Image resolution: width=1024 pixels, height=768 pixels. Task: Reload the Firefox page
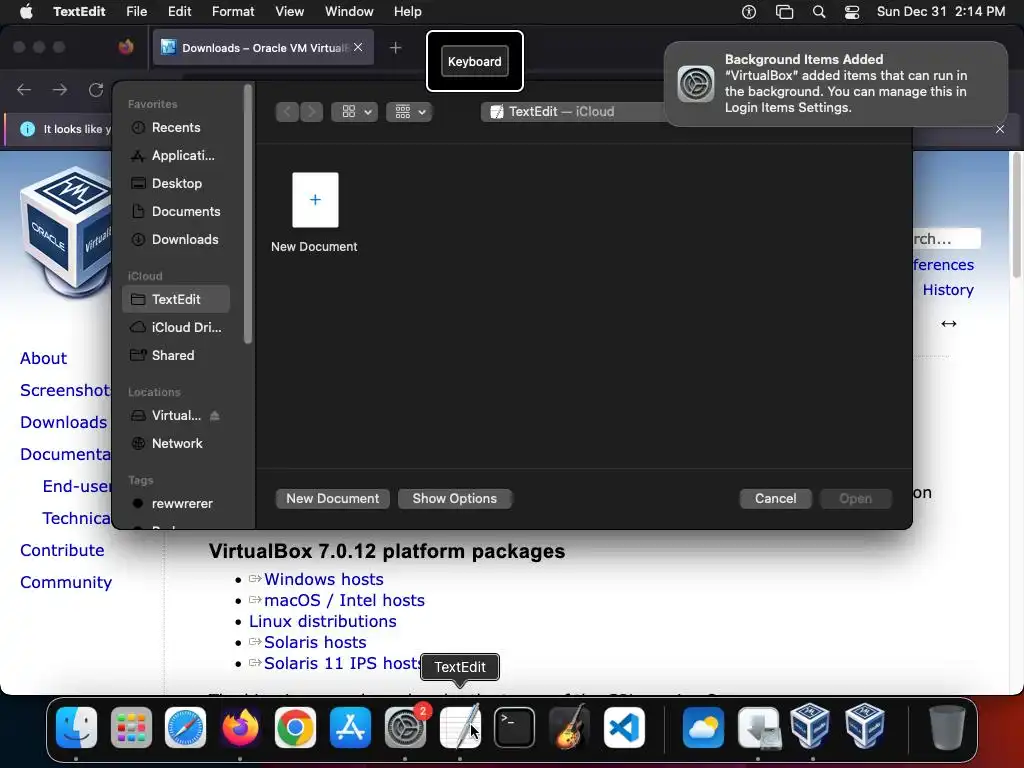(96, 89)
